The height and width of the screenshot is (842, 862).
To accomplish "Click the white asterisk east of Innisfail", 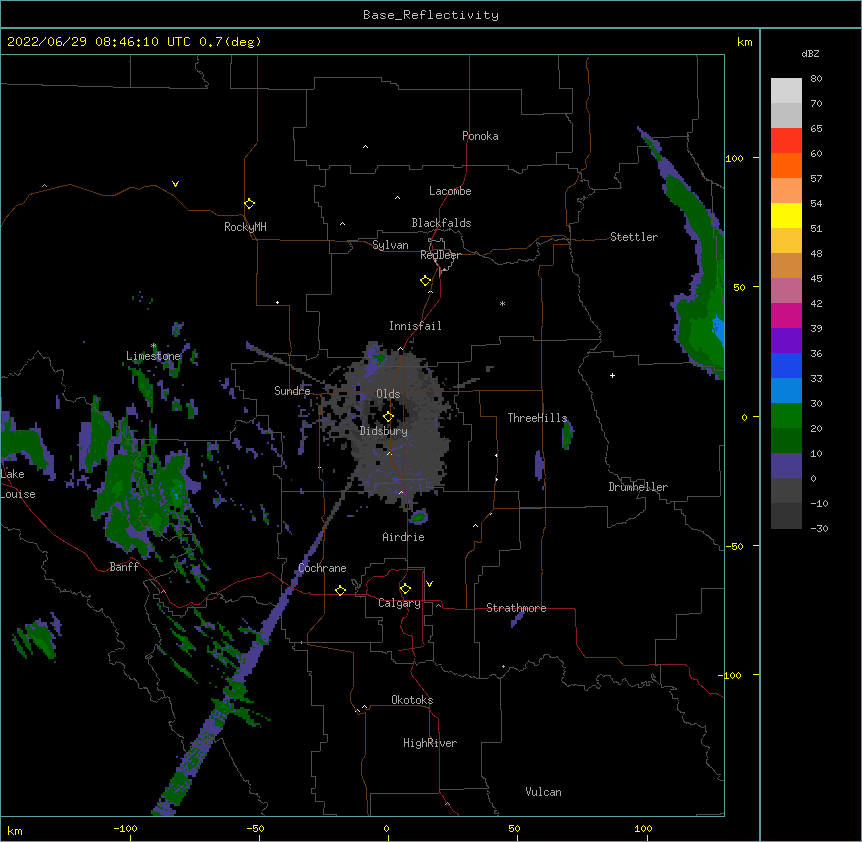I will click(502, 303).
